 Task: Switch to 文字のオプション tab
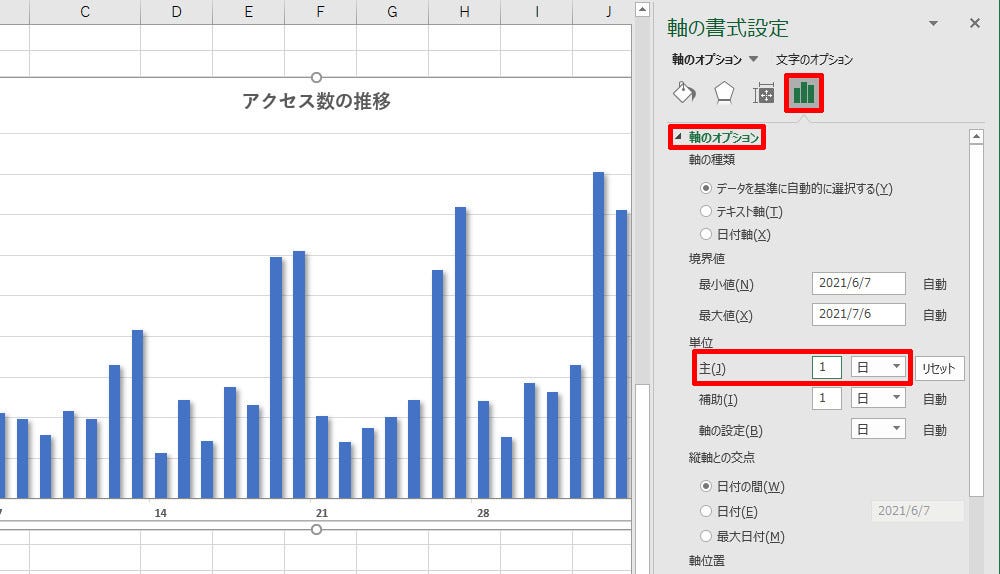(x=814, y=60)
